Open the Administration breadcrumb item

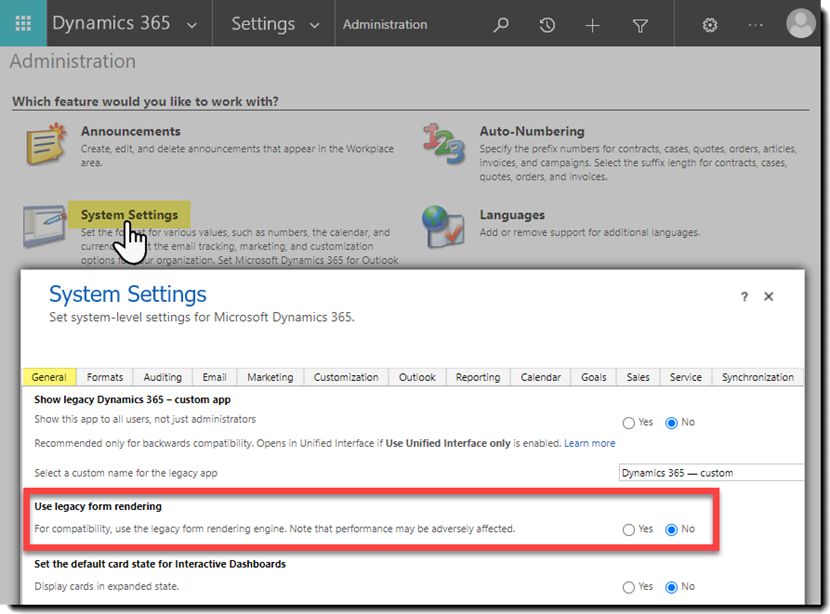coord(385,24)
